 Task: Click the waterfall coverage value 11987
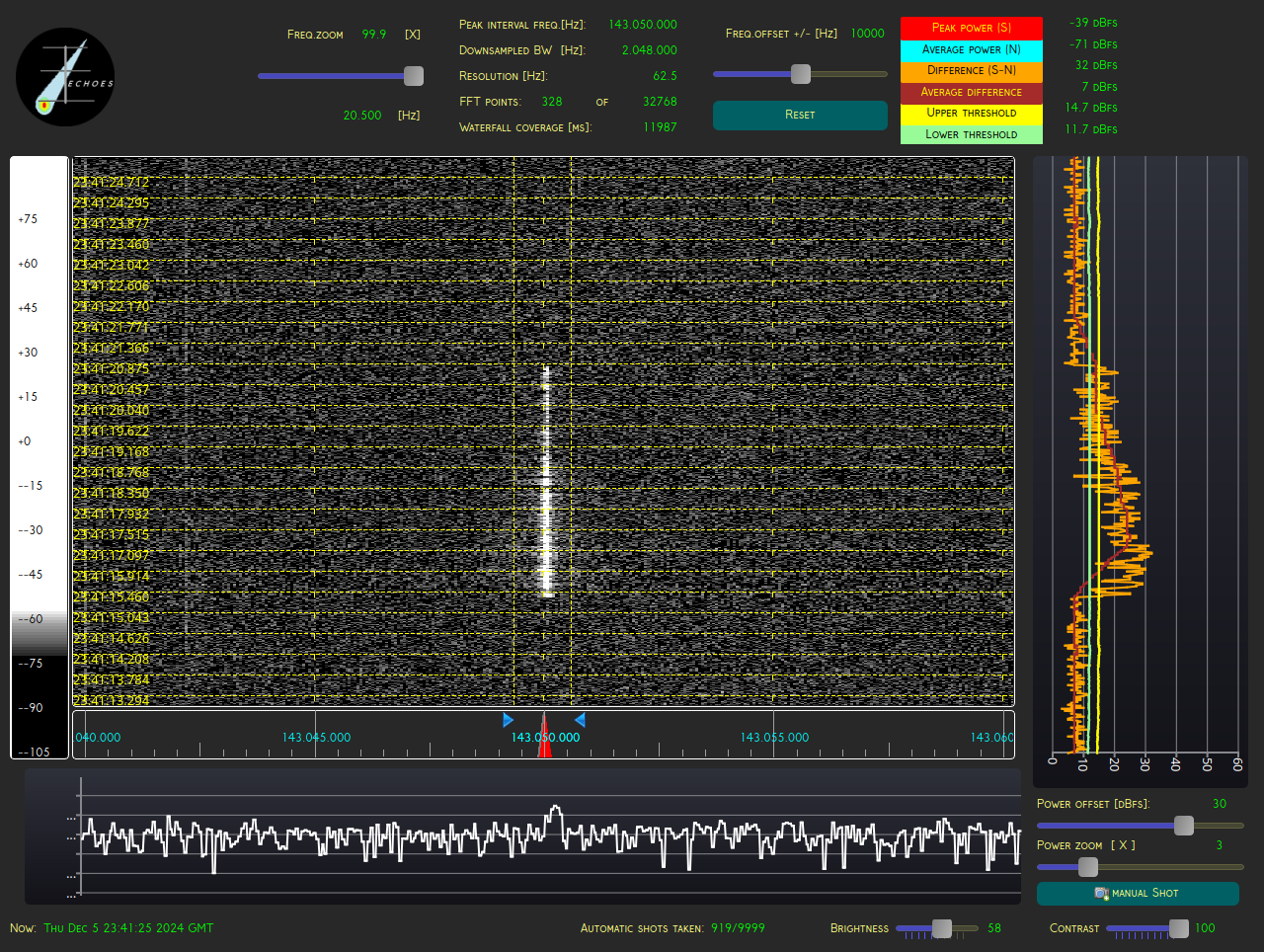(660, 127)
